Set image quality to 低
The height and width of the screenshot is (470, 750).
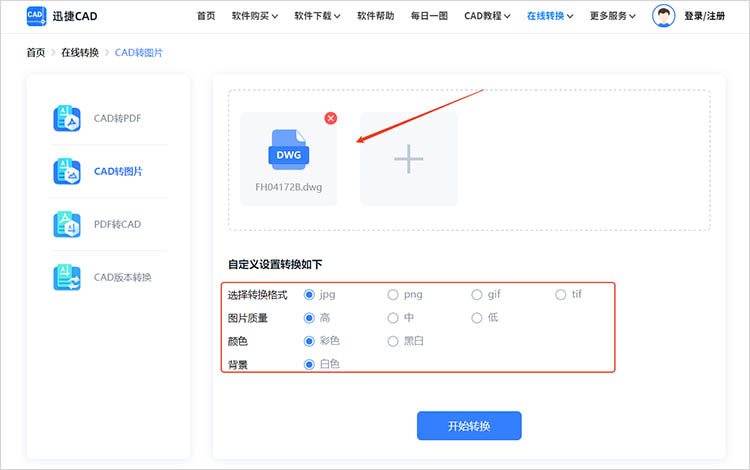tap(477, 318)
